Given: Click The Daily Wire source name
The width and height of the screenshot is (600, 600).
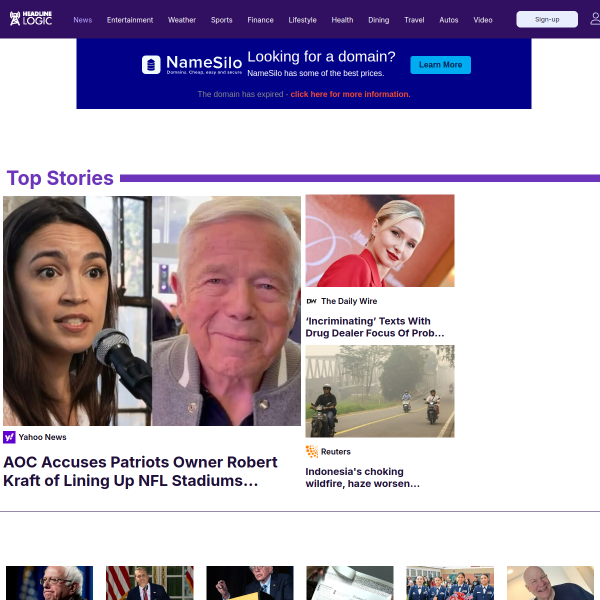Looking at the screenshot, I should click(x=349, y=301).
